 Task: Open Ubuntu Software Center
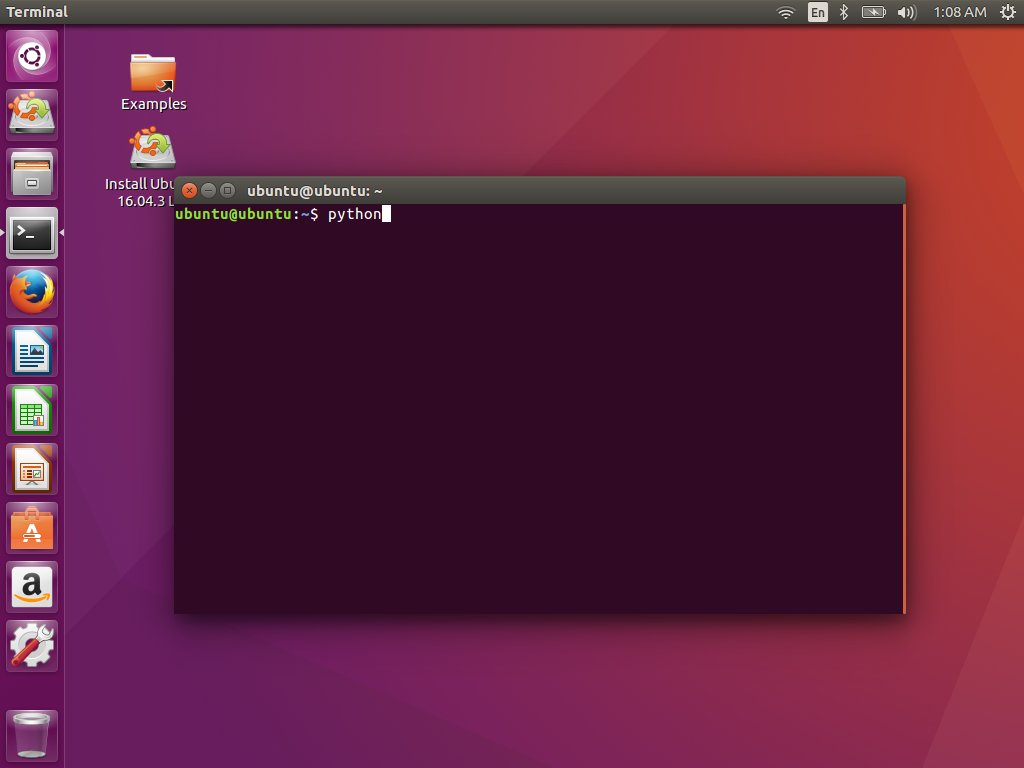31,528
